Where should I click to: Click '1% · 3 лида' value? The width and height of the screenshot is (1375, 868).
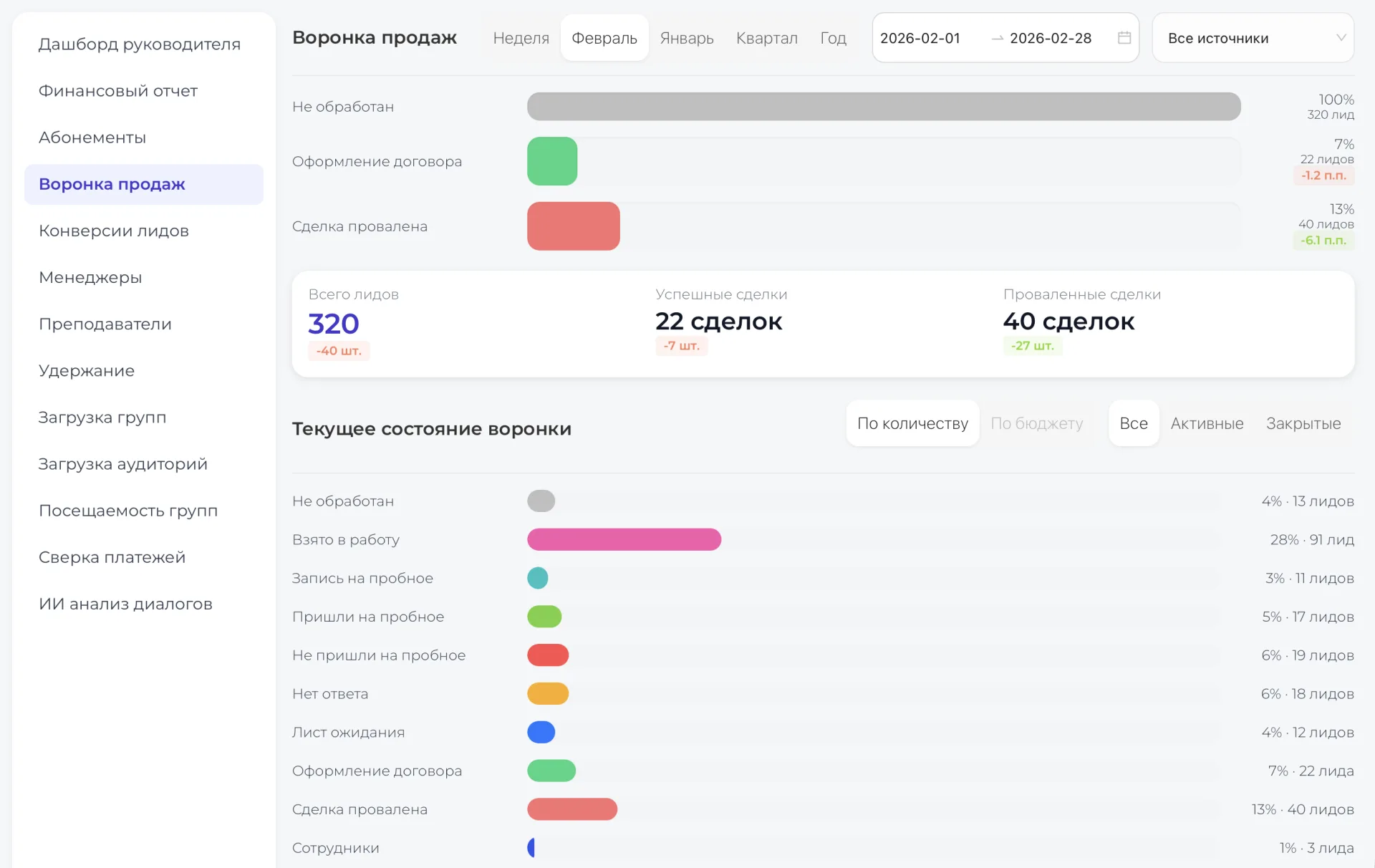pos(1316,848)
